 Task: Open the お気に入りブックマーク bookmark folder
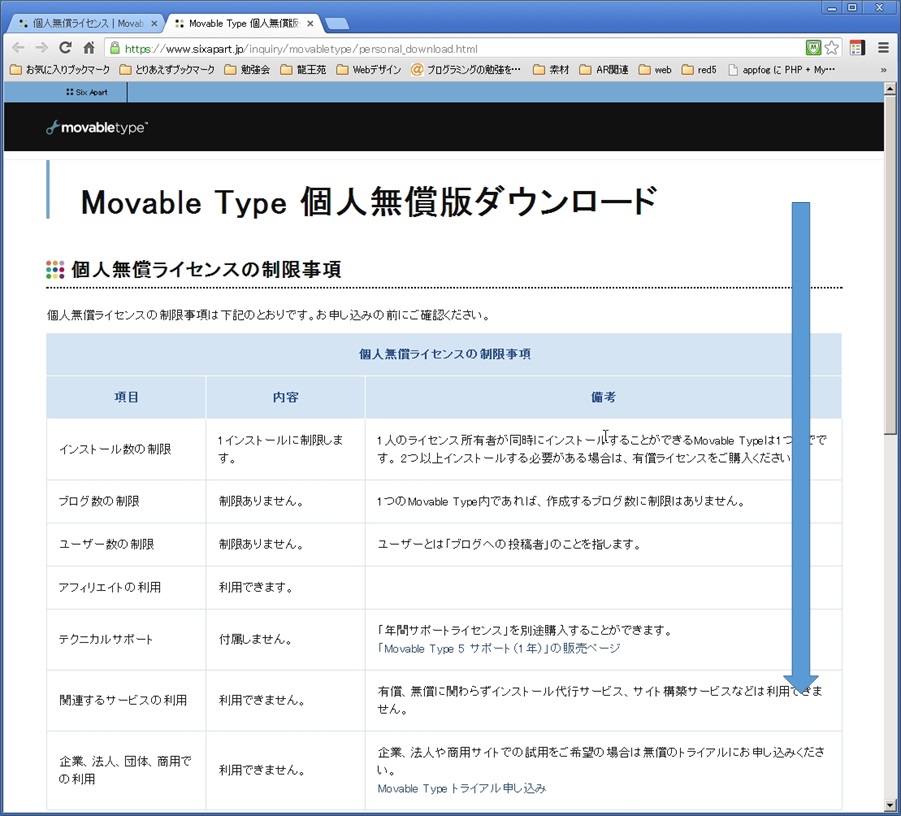point(60,70)
